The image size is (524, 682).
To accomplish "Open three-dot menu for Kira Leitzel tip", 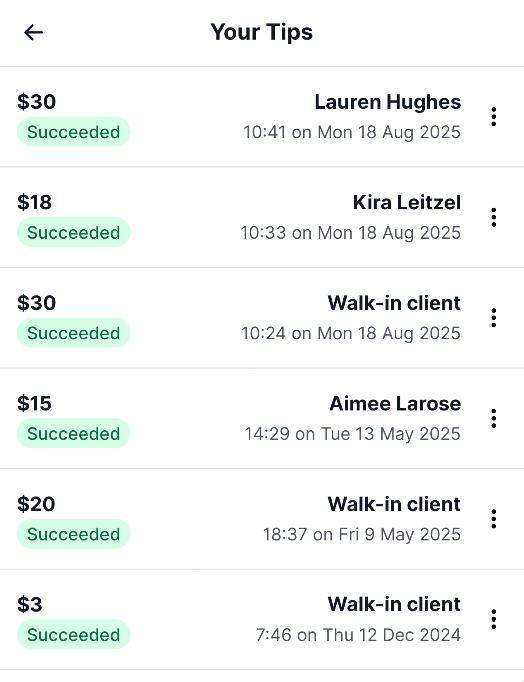I will [x=494, y=217].
